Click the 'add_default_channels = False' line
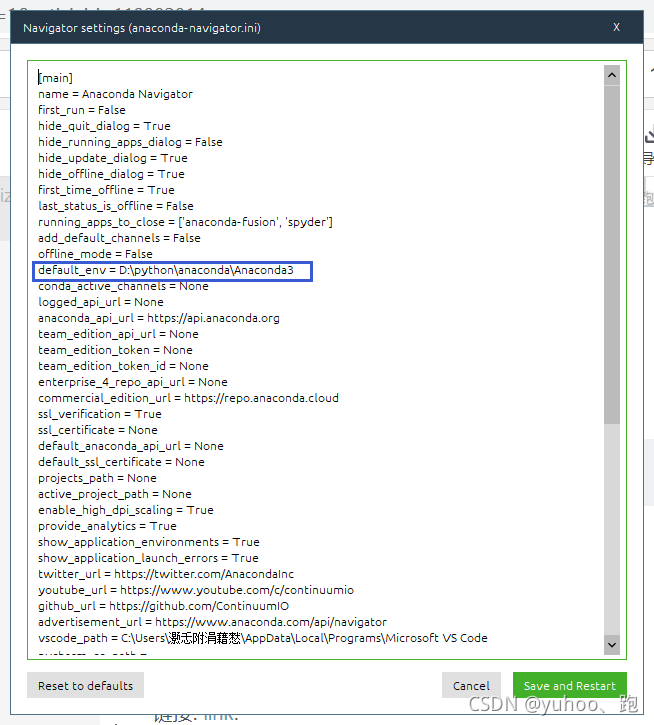The height and width of the screenshot is (725, 654). (119, 238)
